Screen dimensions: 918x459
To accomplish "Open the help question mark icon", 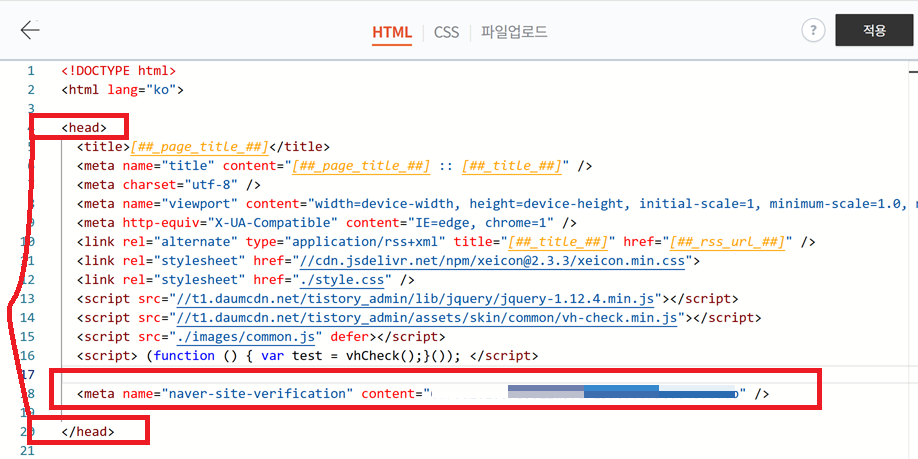I will coord(813,31).
